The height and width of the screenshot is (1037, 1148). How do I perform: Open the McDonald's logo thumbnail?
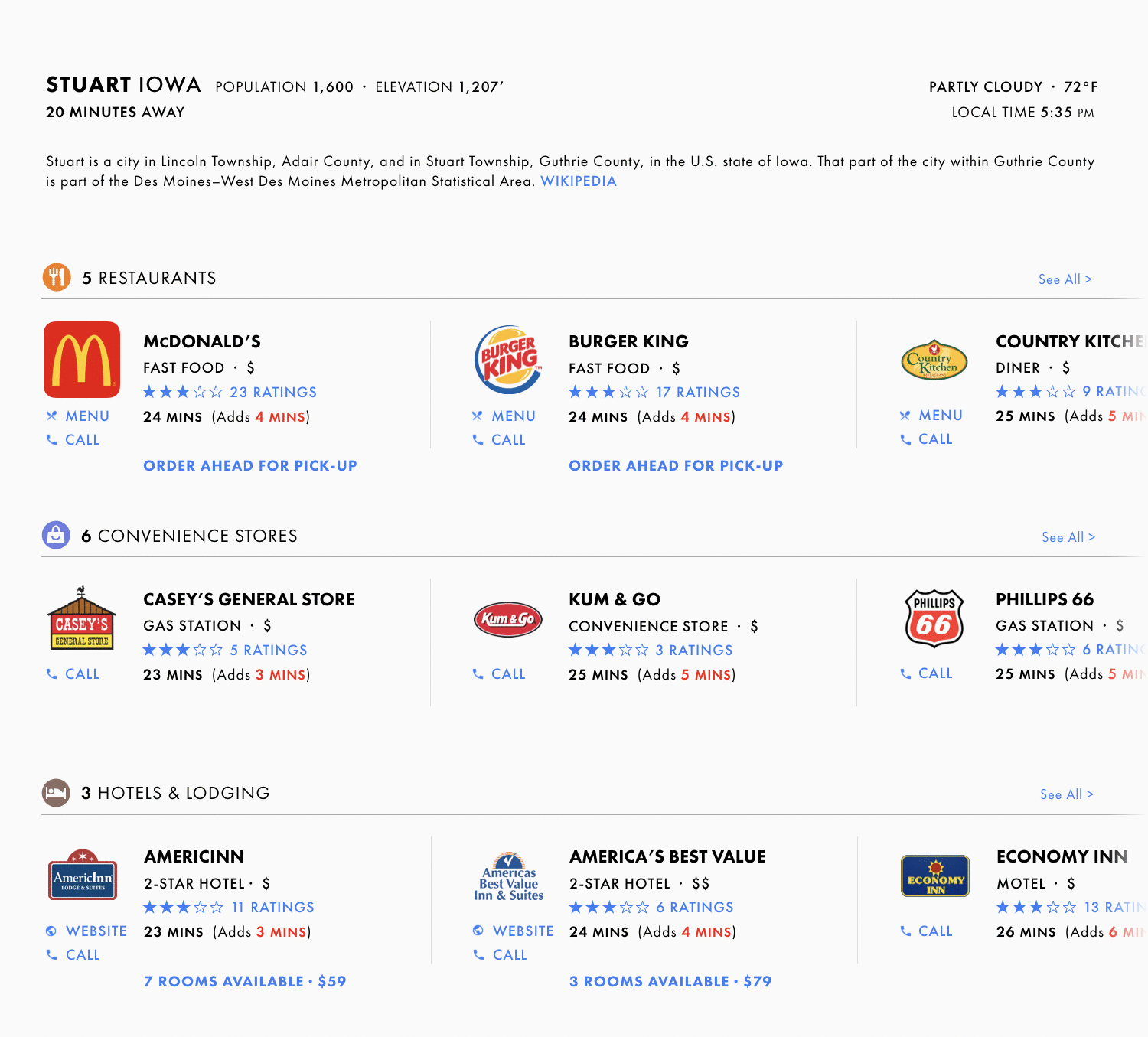(x=82, y=360)
